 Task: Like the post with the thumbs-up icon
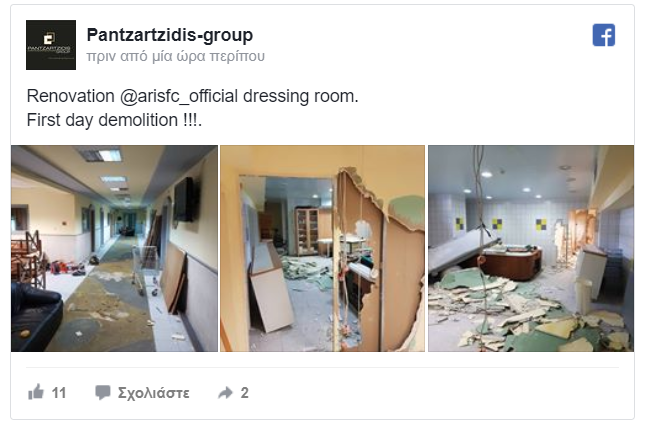tap(36, 392)
